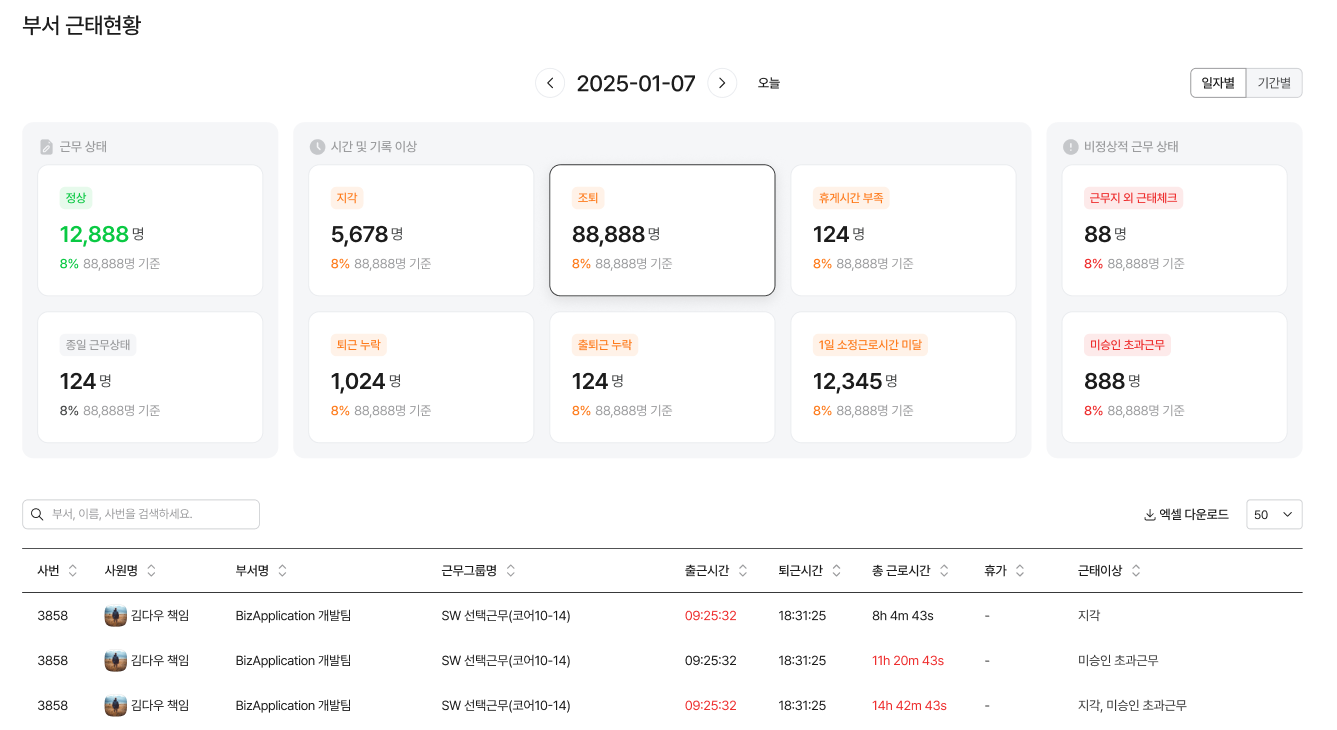This screenshot has height=730, width=1337.
Task: Open the 50 rows per page dropdown
Action: 1274,514
